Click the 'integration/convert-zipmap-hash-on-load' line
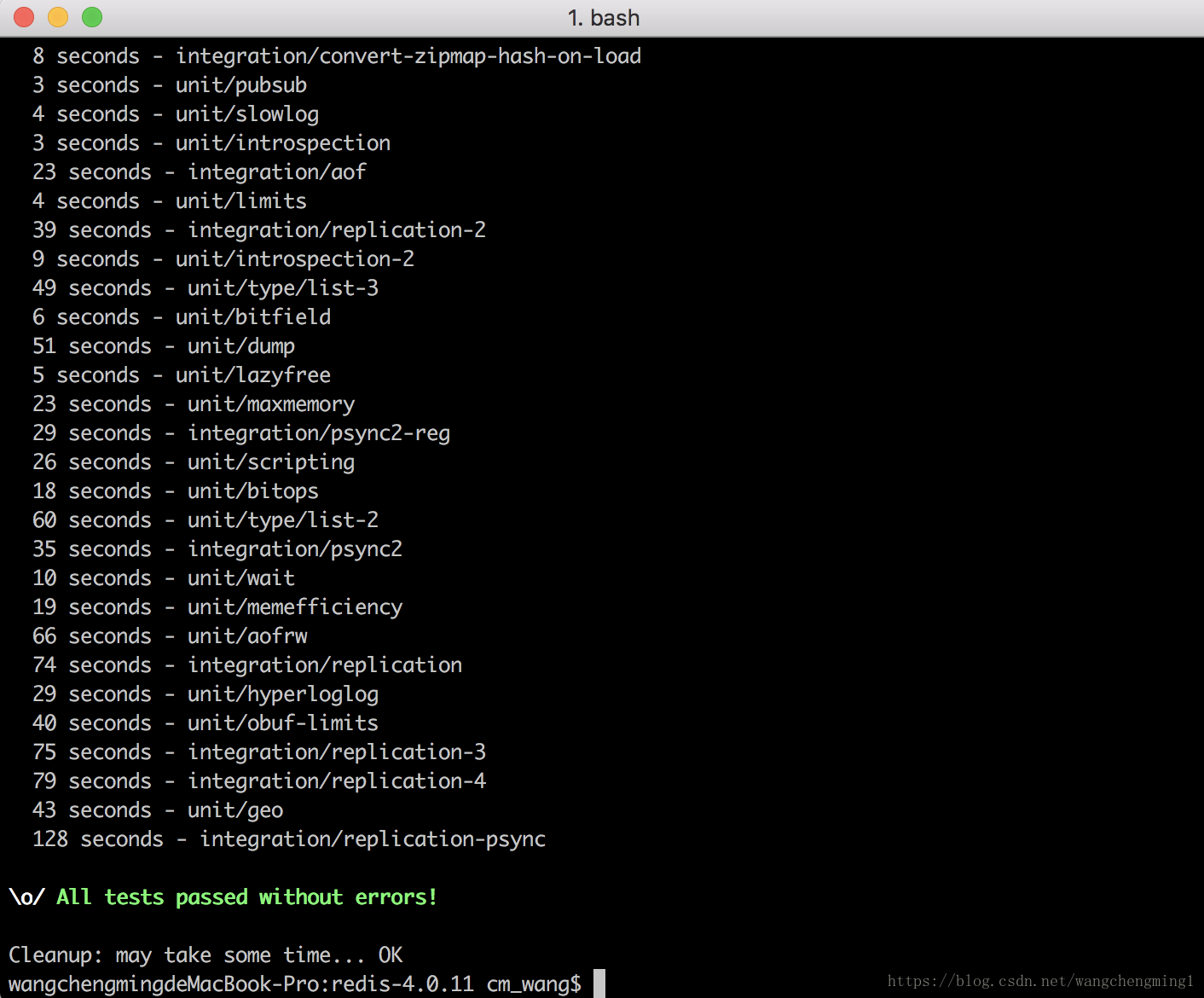The height and width of the screenshot is (998, 1204). tap(337, 56)
